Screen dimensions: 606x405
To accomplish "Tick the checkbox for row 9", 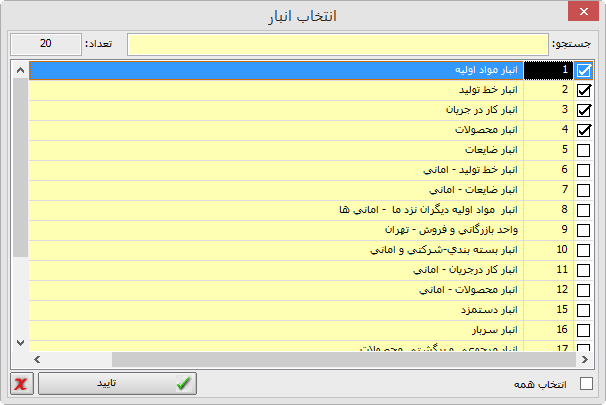I will pyautogui.click(x=584, y=230).
